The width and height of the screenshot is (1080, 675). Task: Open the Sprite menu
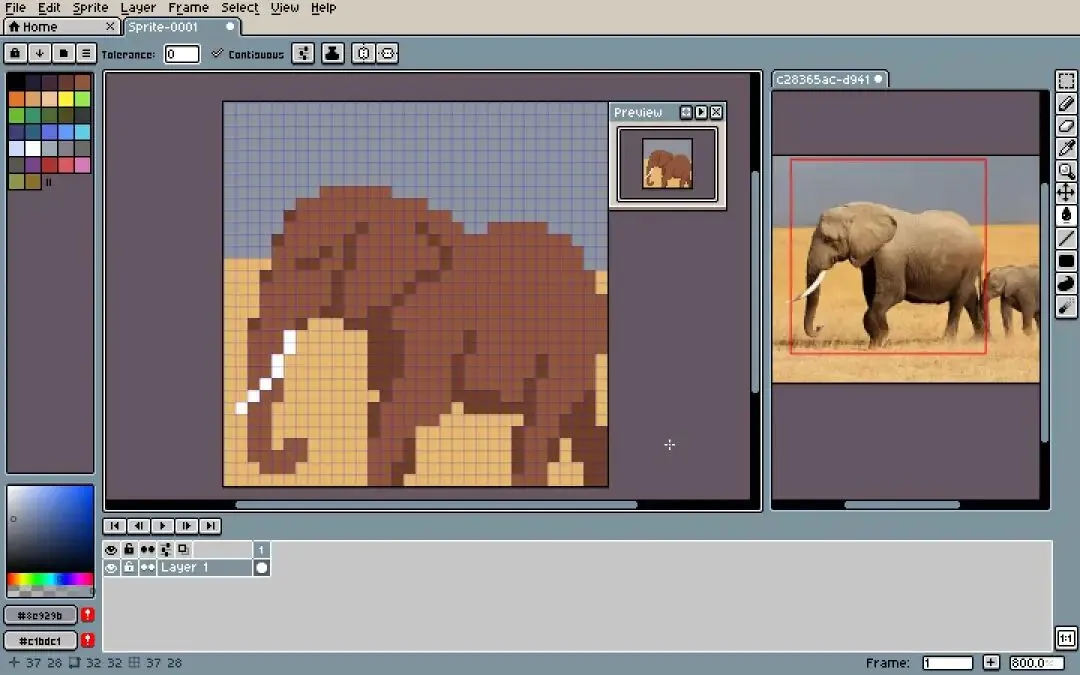click(x=90, y=8)
